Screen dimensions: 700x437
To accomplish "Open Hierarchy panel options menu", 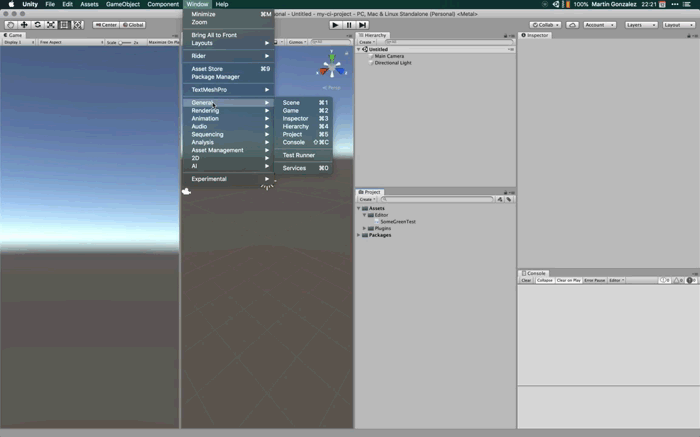I will 512,36.
